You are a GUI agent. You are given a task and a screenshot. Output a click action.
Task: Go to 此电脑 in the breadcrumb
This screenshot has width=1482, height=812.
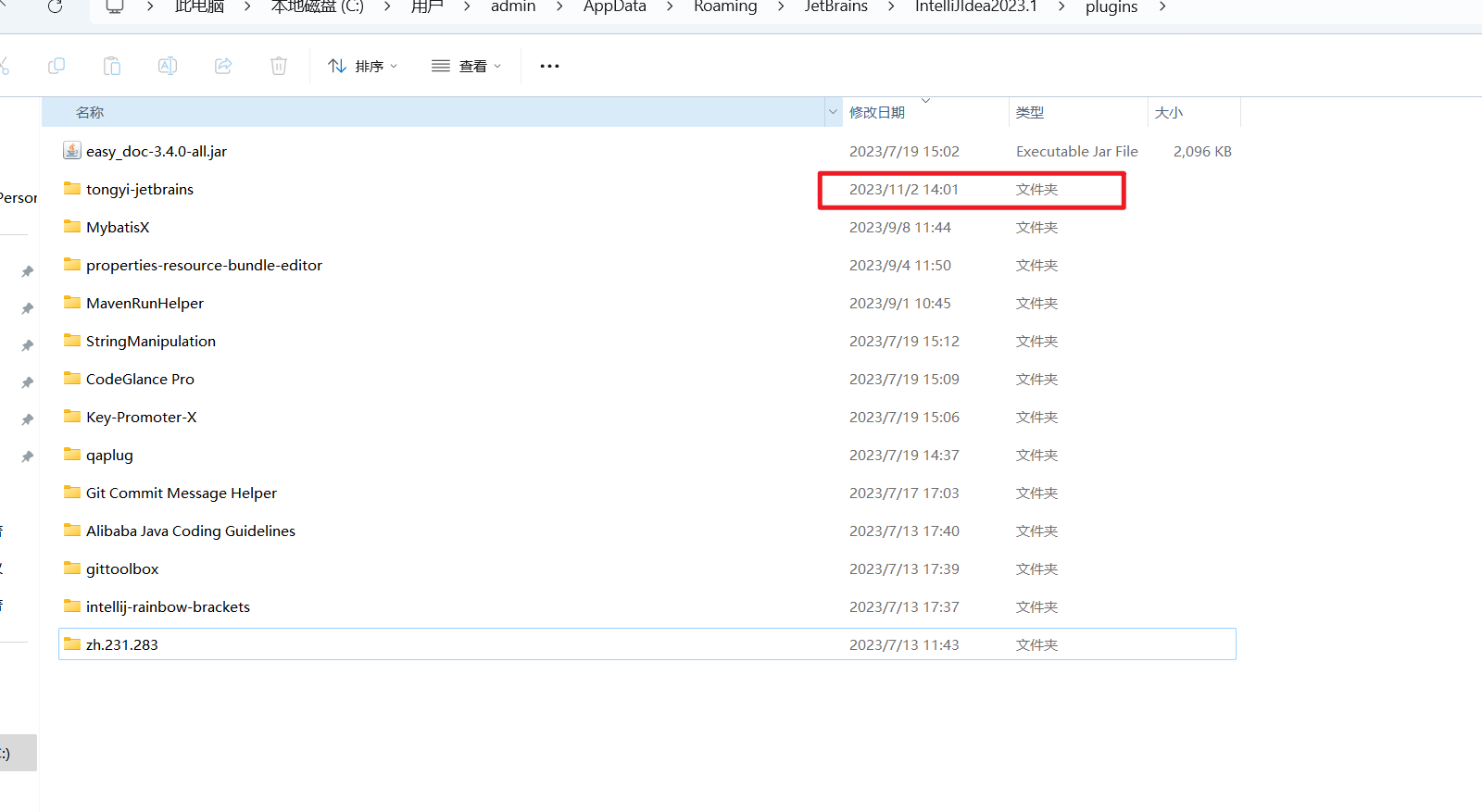click(x=200, y=6)
